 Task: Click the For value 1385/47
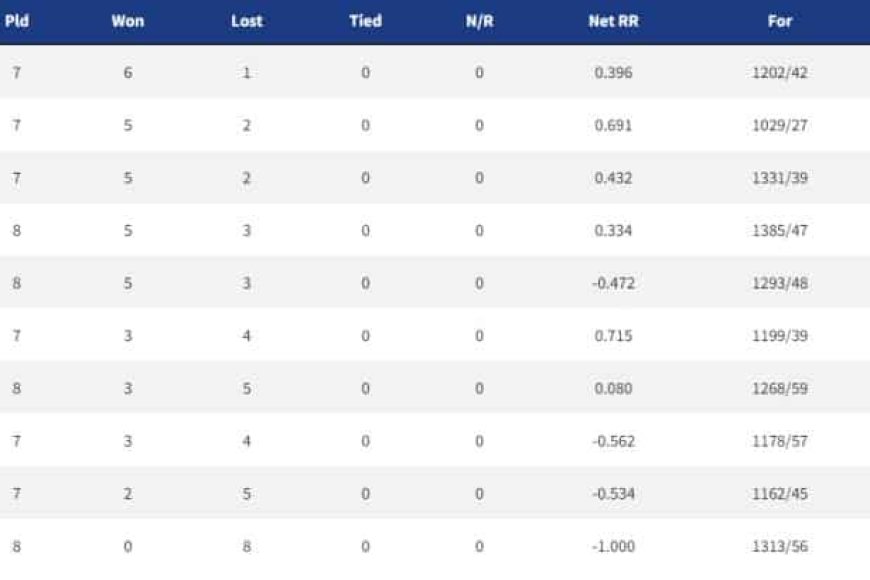click(x=780, y=230)
